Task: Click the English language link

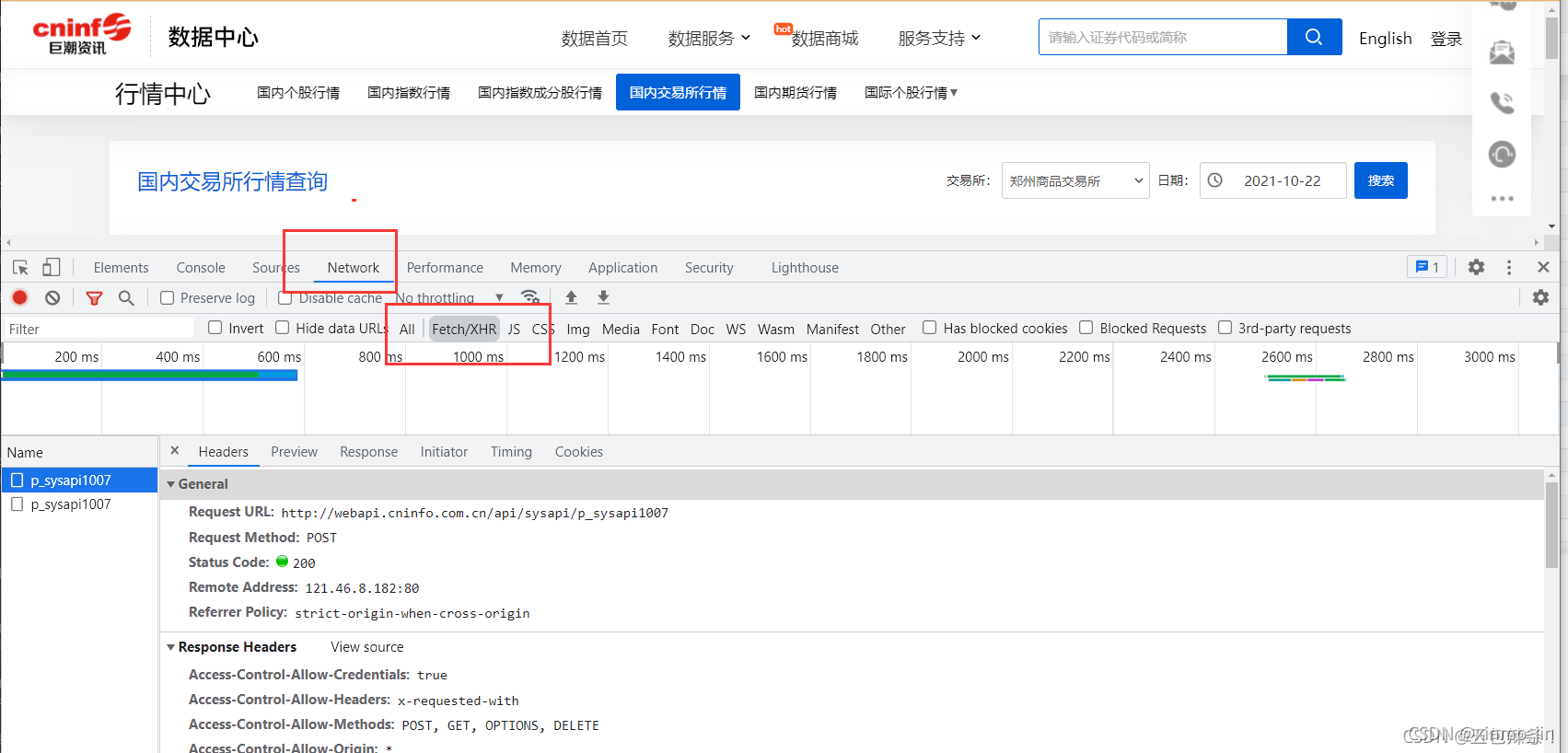Action: 1385,38
